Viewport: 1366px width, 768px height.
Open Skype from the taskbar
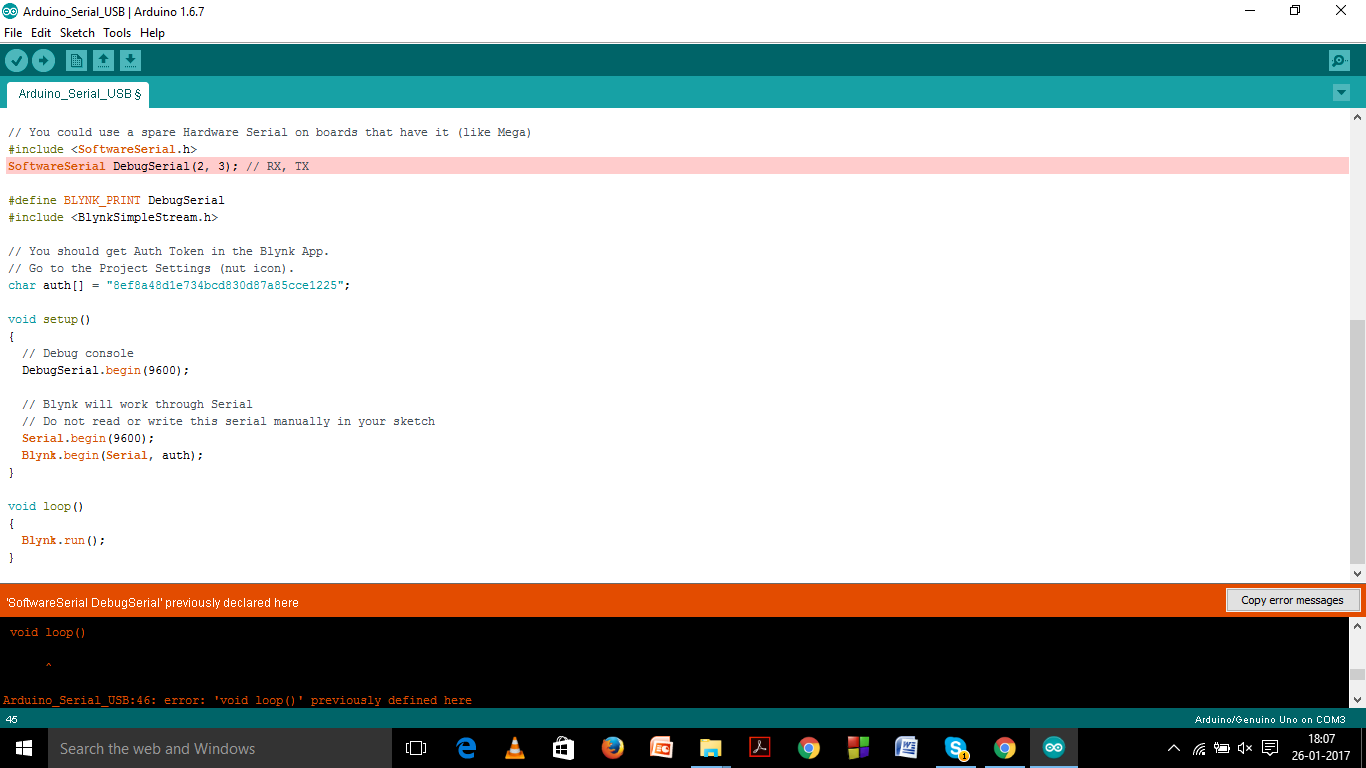point(956,748)
